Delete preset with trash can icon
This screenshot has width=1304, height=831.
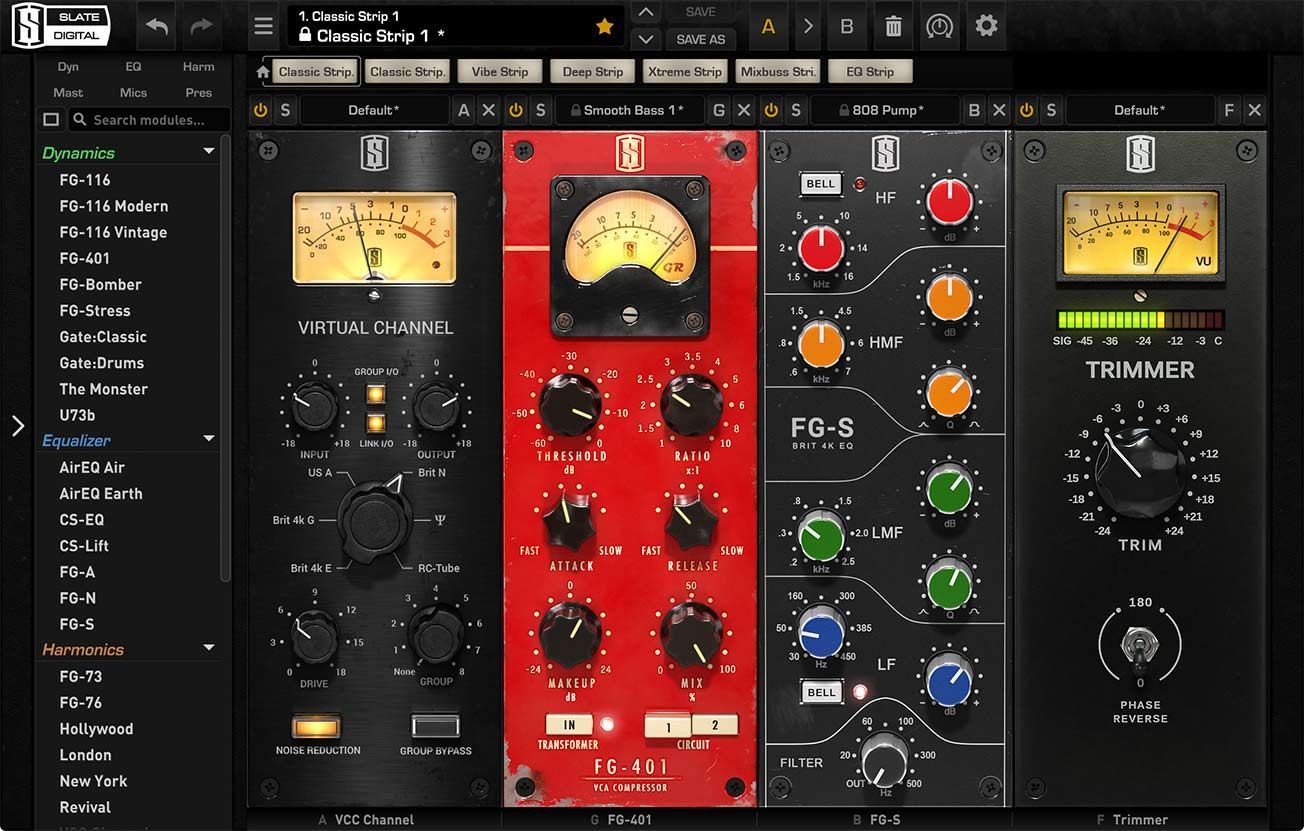(893, 27)
